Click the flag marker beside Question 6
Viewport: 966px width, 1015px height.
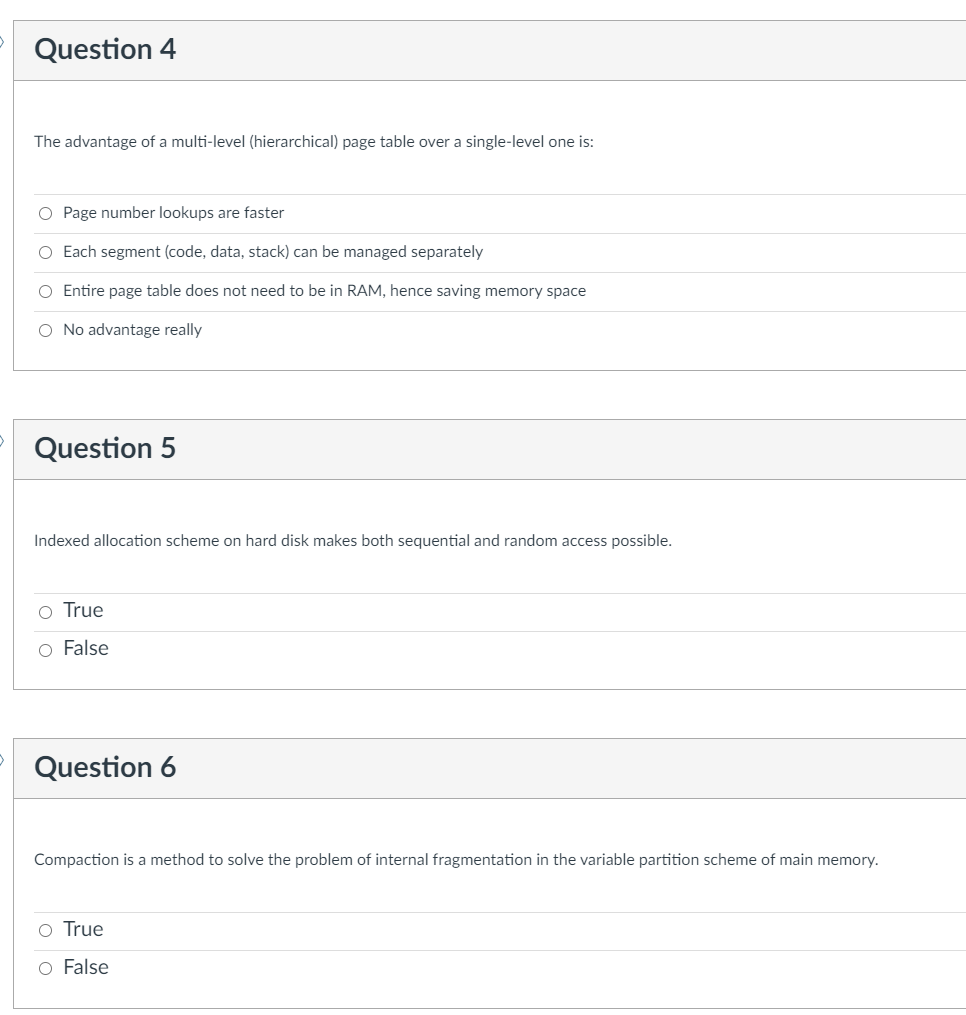point(2,760)
